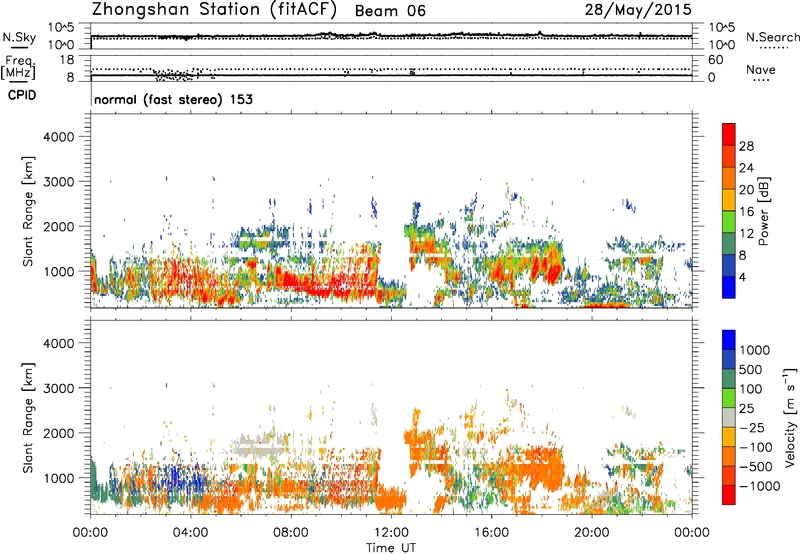This screenshot has width=800, height=554.
Task: Click the '10^5' label on left noise axis
Action: pyautogui.click(x=61, y=28)
